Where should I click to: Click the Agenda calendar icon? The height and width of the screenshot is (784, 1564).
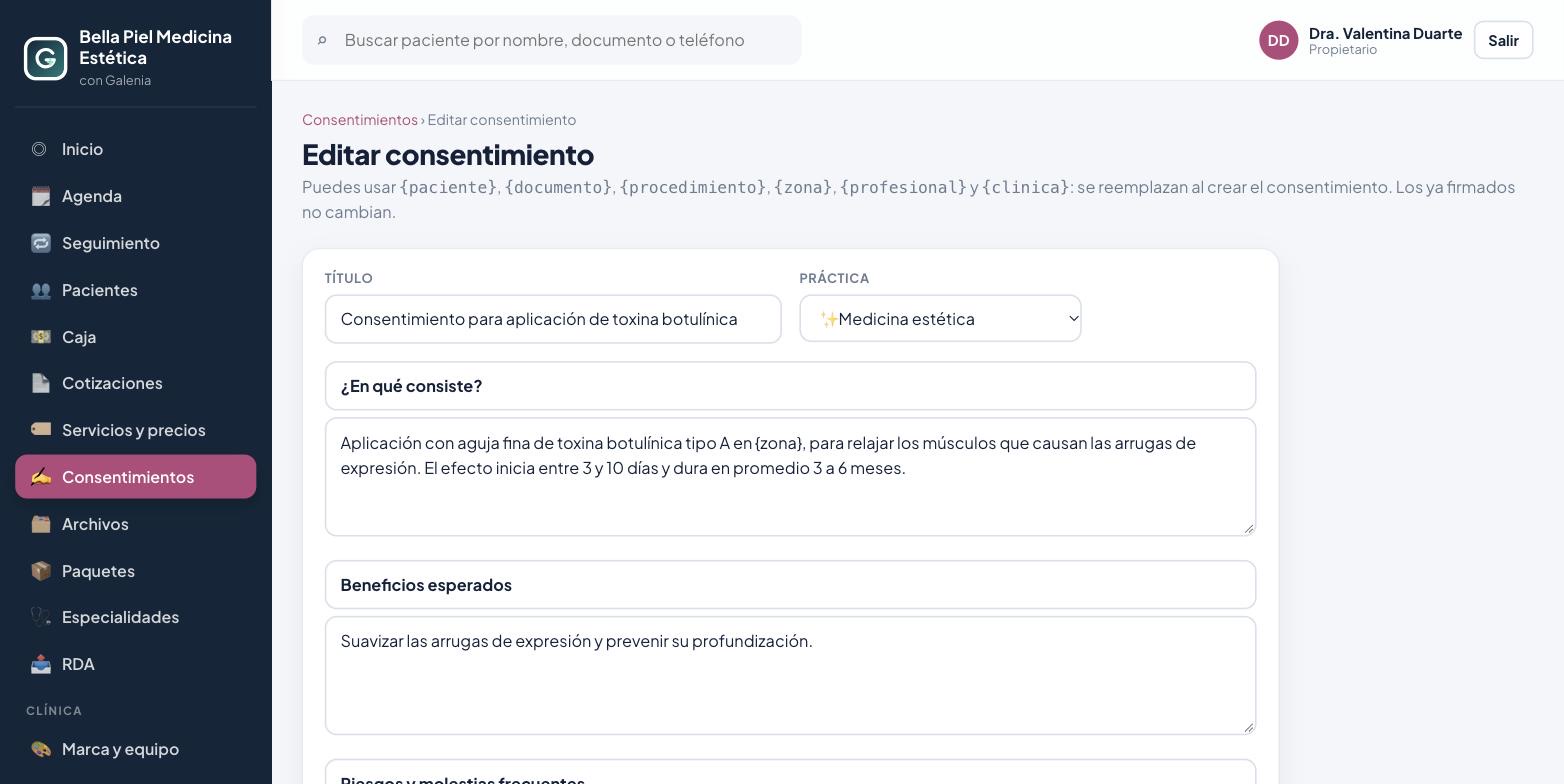40,196
